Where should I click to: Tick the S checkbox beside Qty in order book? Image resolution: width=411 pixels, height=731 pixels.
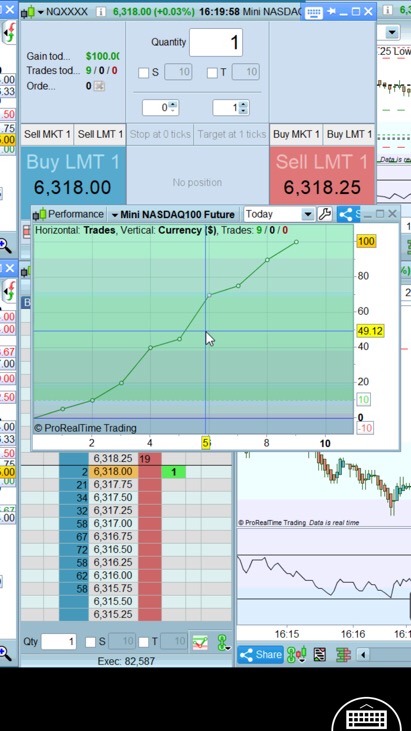click(90, 642)
